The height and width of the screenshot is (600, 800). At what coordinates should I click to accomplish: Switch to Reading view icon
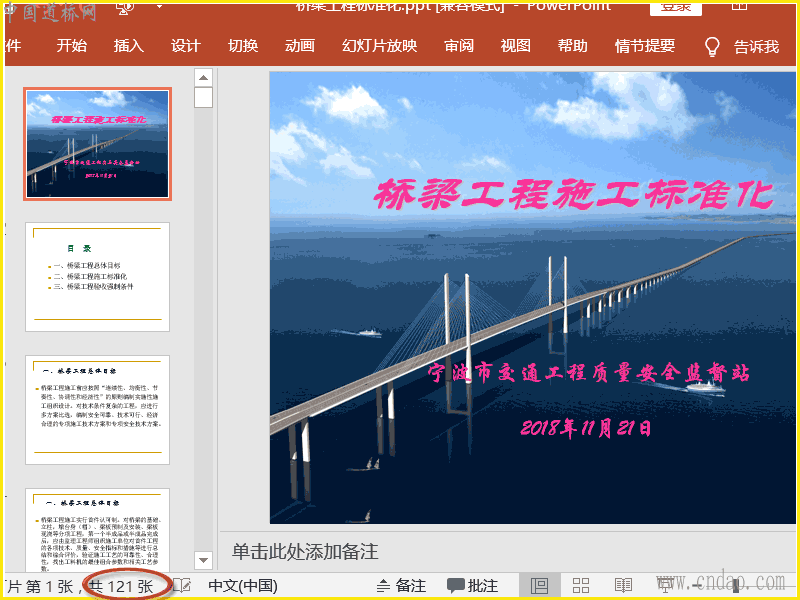[623, 586]
